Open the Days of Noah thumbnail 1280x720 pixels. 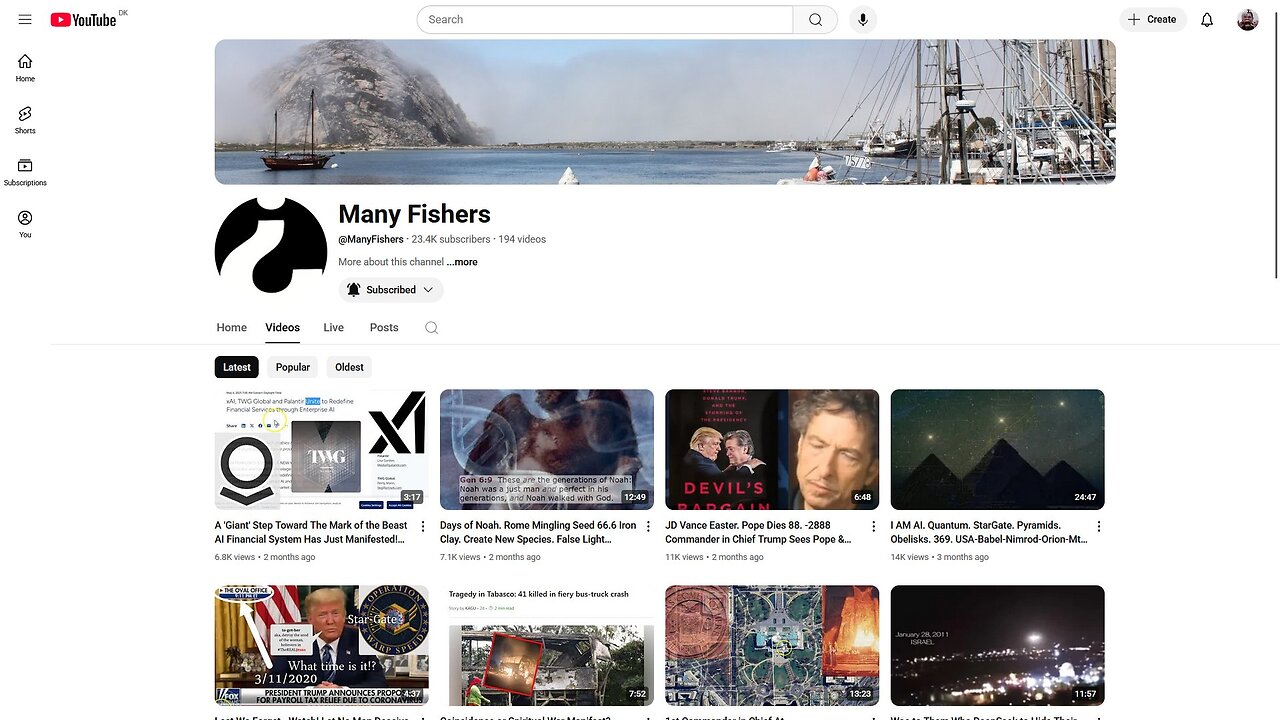[547, 449]
